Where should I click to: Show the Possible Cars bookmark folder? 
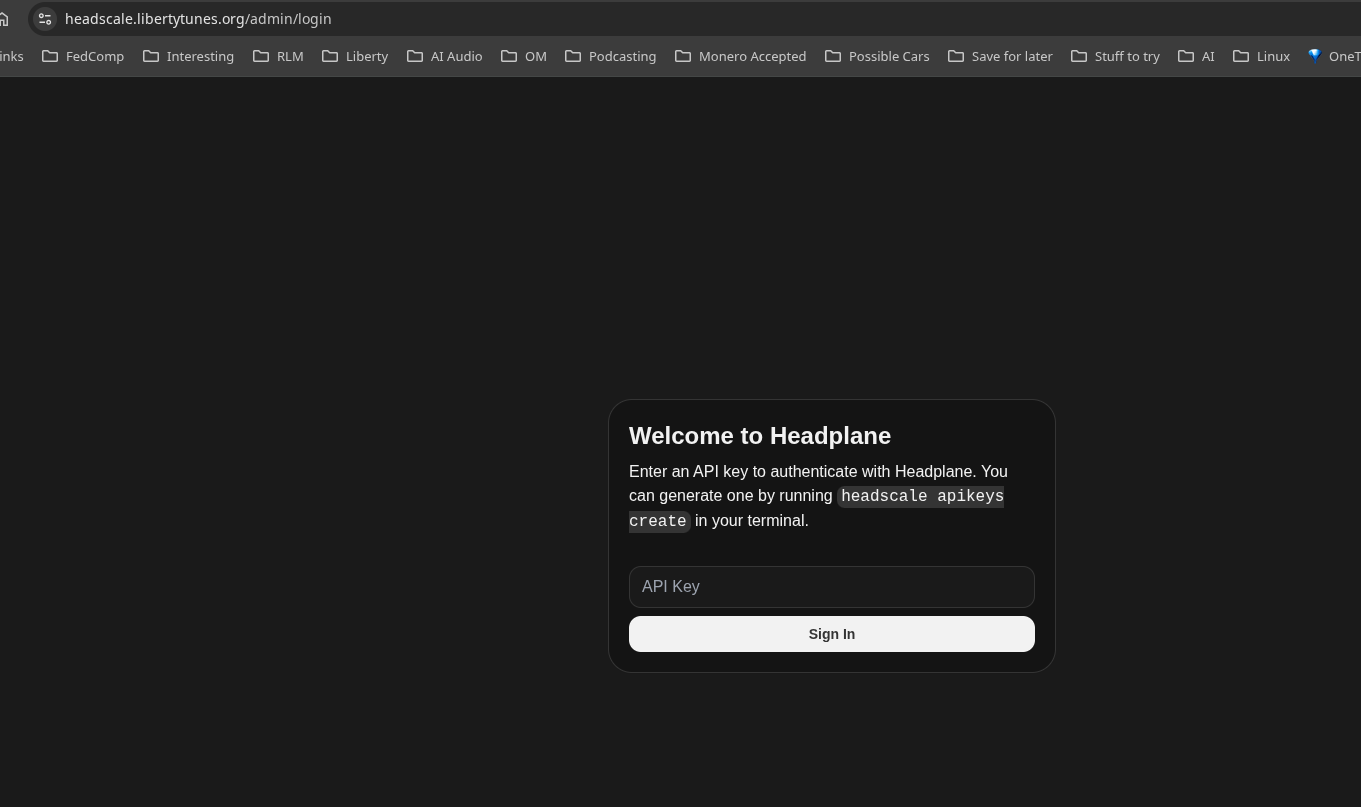pos(877,56)
